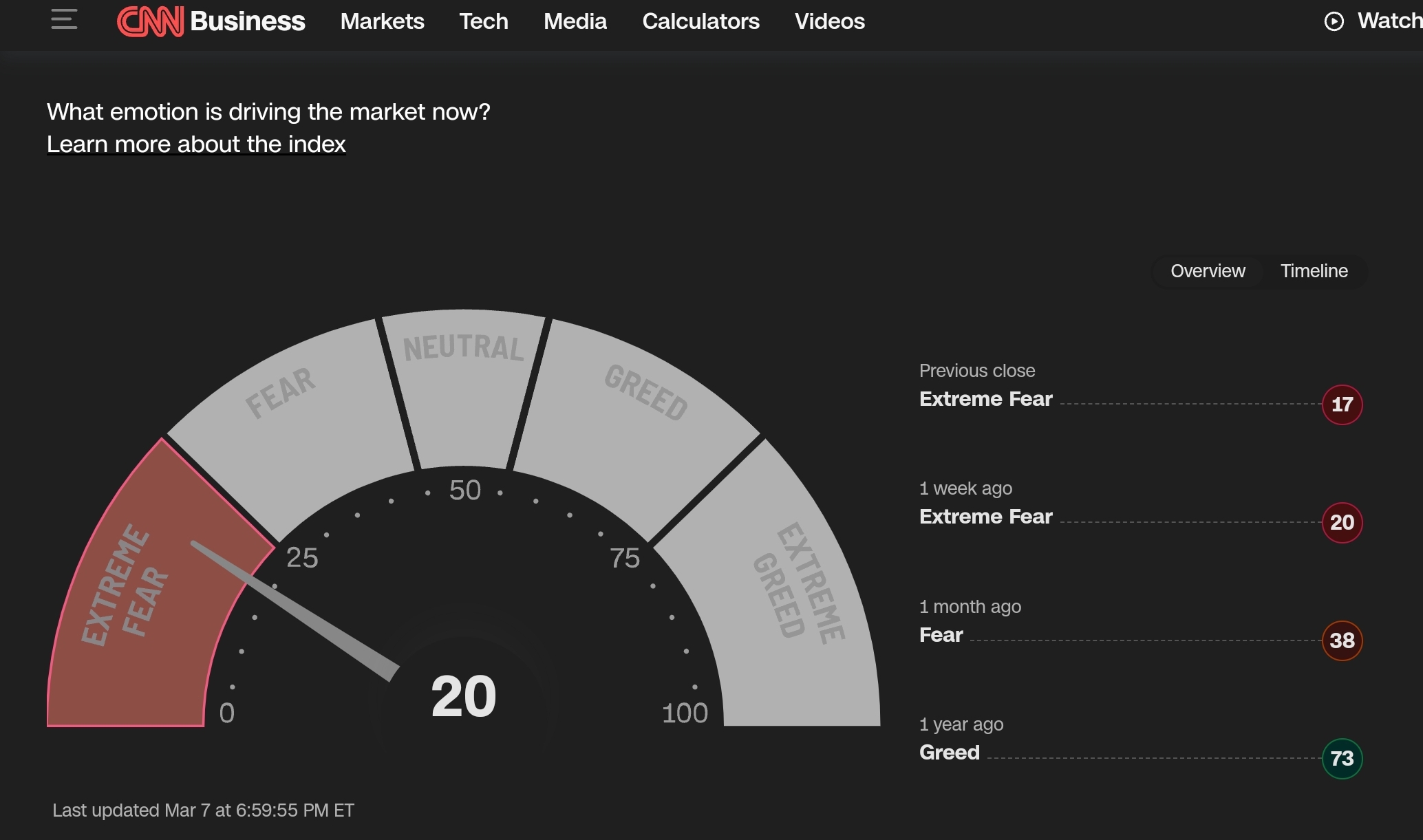The image size is (1423, 840).
Task: Click the current index value 20
Action: point(464,696)
